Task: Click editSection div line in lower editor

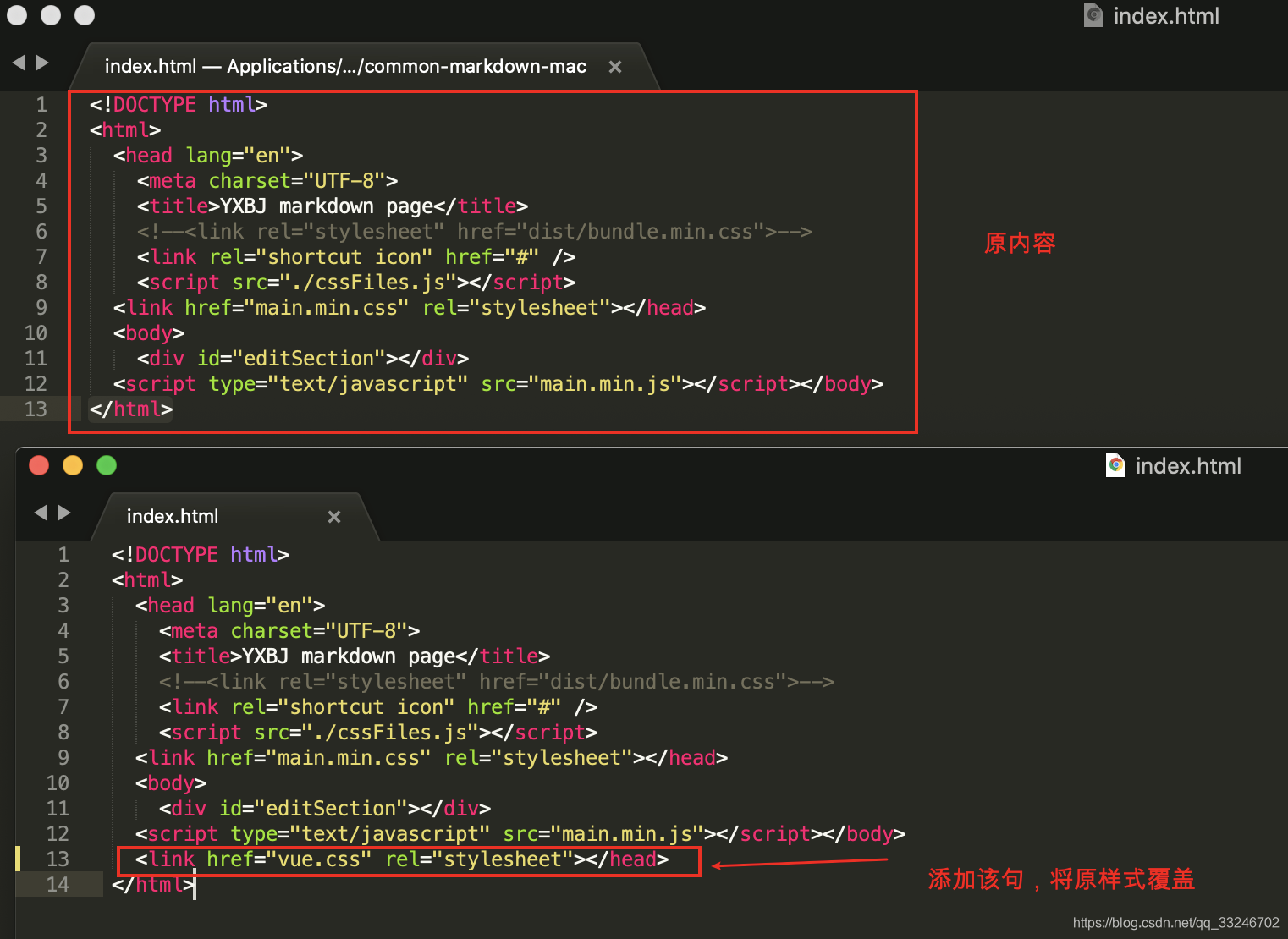Action: (325, 809)
